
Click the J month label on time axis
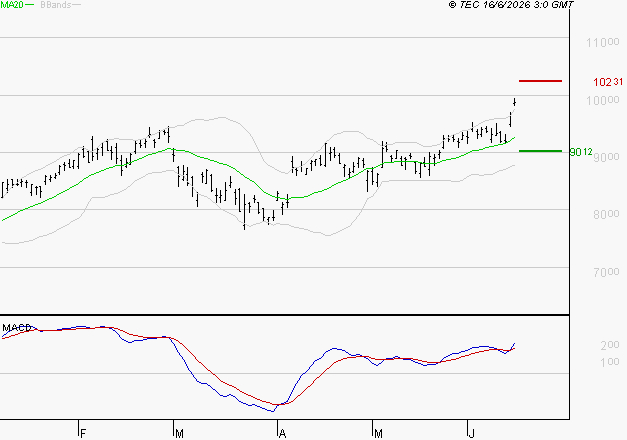click(x=471, y=433)
